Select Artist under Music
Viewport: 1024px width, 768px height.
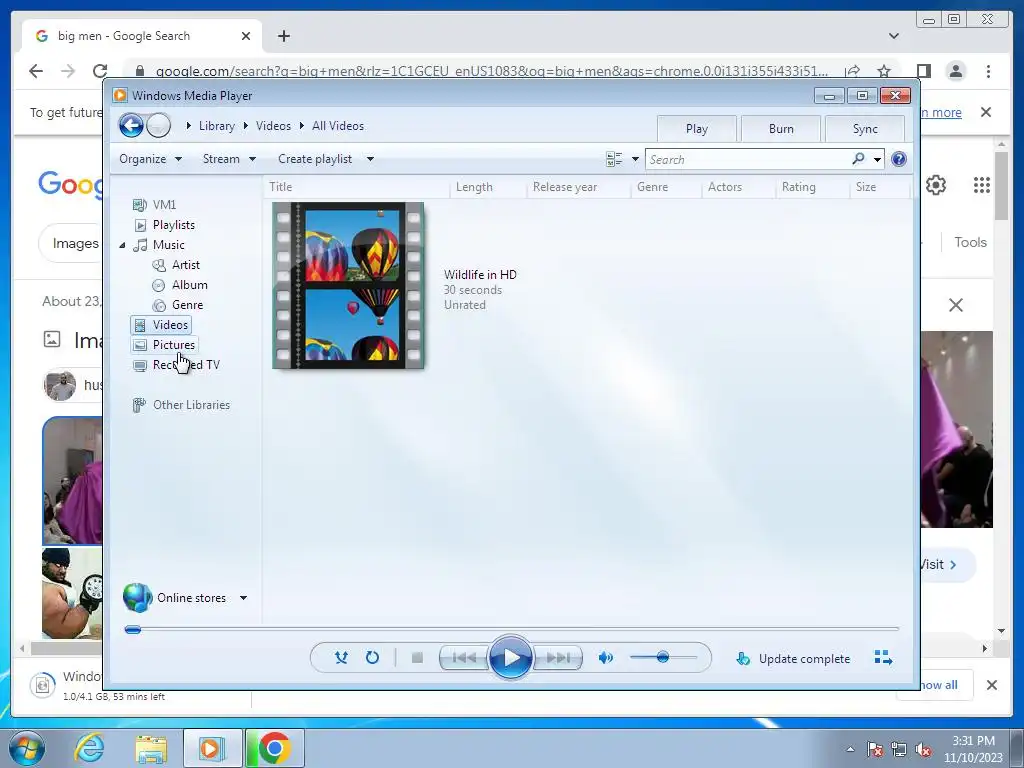pyautogui.click(x=176, y=264)
